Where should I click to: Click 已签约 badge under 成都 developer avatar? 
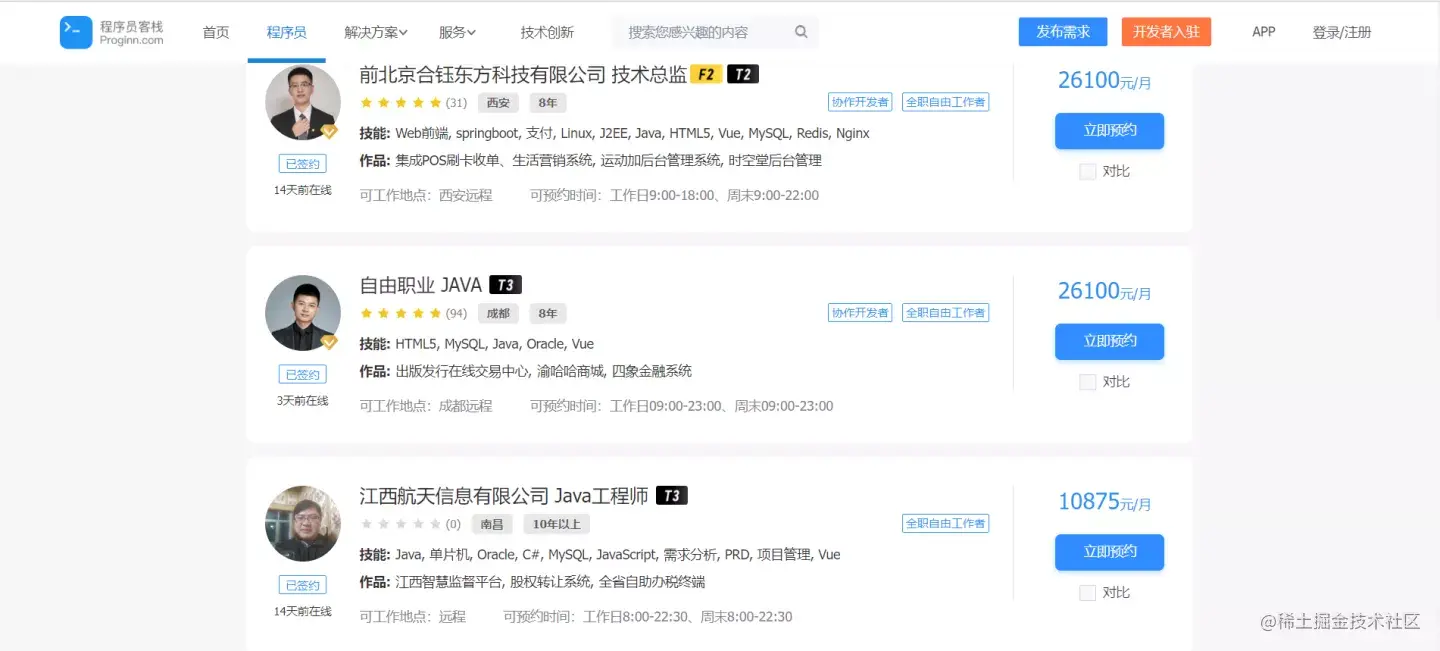click(303, 375)
